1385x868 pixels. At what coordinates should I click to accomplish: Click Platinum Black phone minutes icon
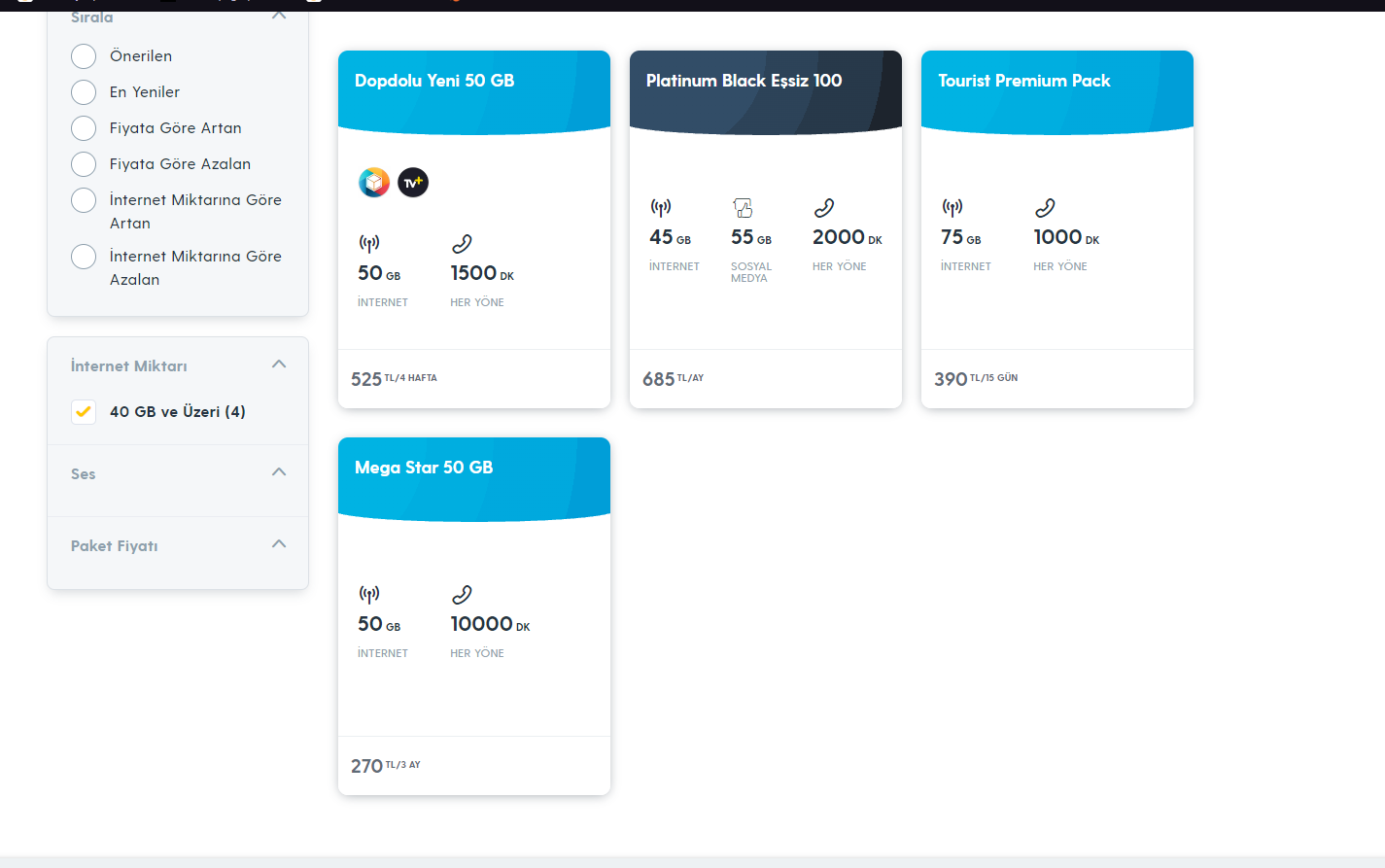click(824, 207)
